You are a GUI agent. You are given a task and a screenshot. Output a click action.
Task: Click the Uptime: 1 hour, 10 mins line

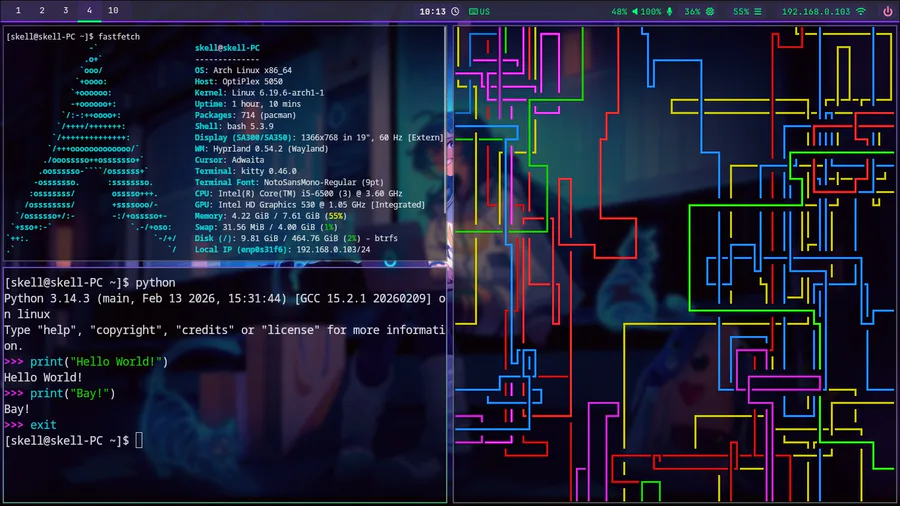pyautogui.click(x=248, y=104)
